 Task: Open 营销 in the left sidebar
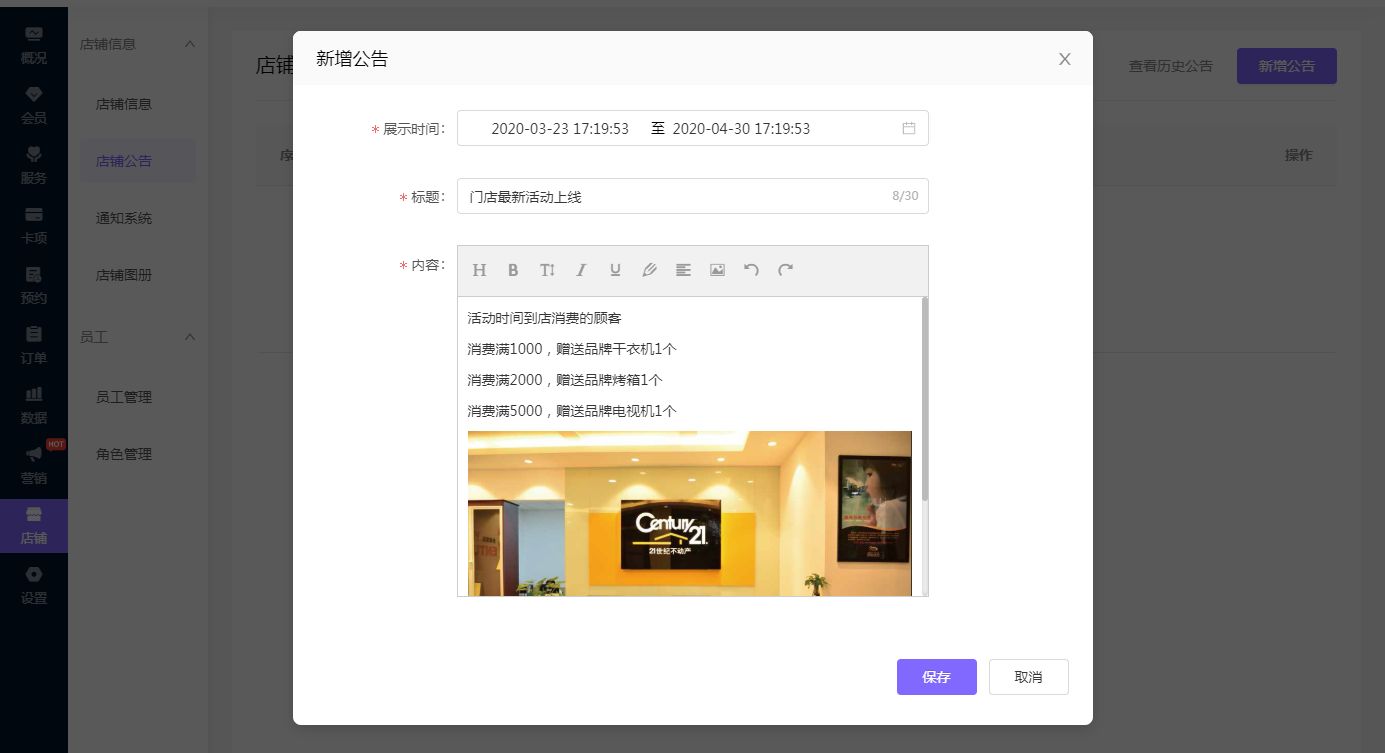(34, 465)
